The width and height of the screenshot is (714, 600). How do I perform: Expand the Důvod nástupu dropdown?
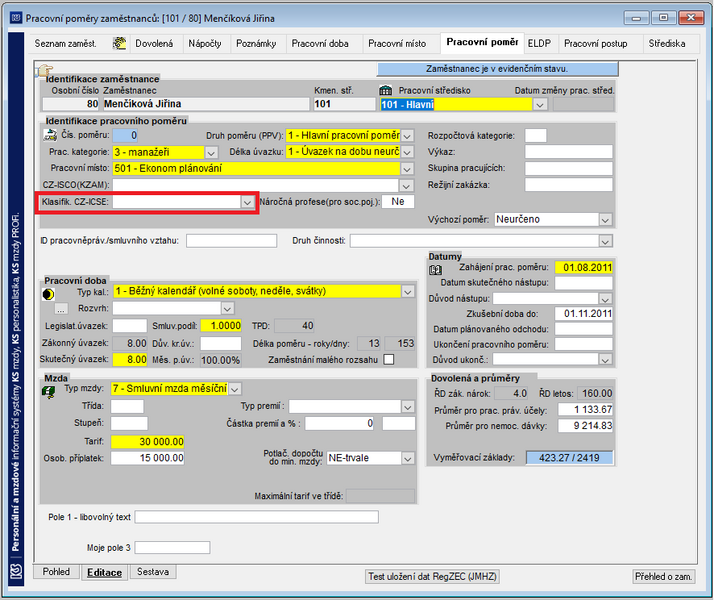(x=605, y=299)
